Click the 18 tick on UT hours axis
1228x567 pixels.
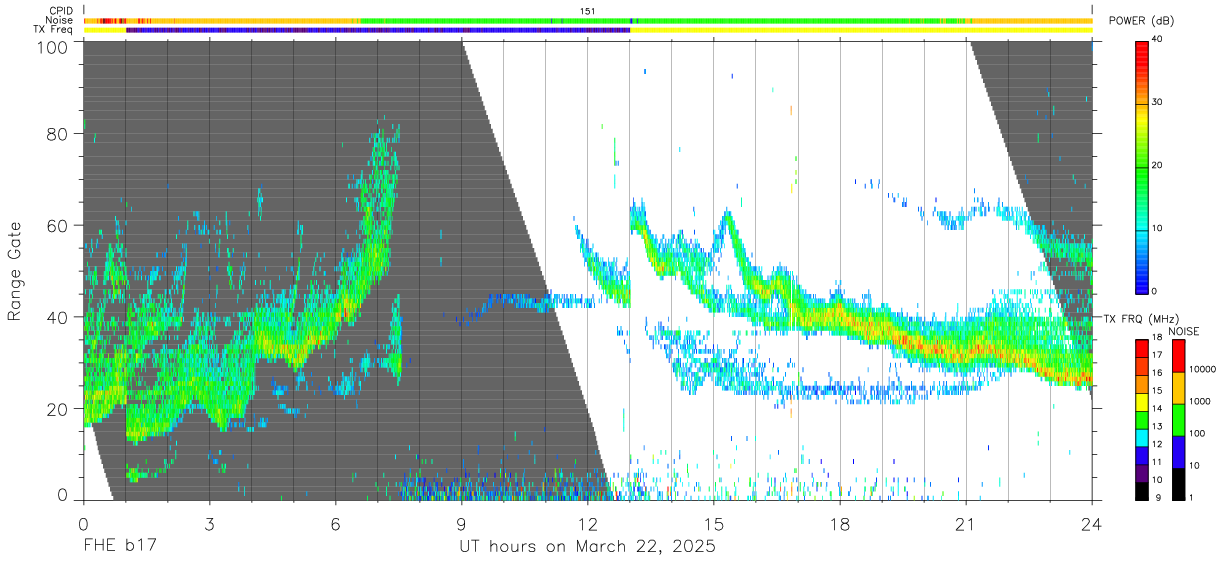pos(840,523)
